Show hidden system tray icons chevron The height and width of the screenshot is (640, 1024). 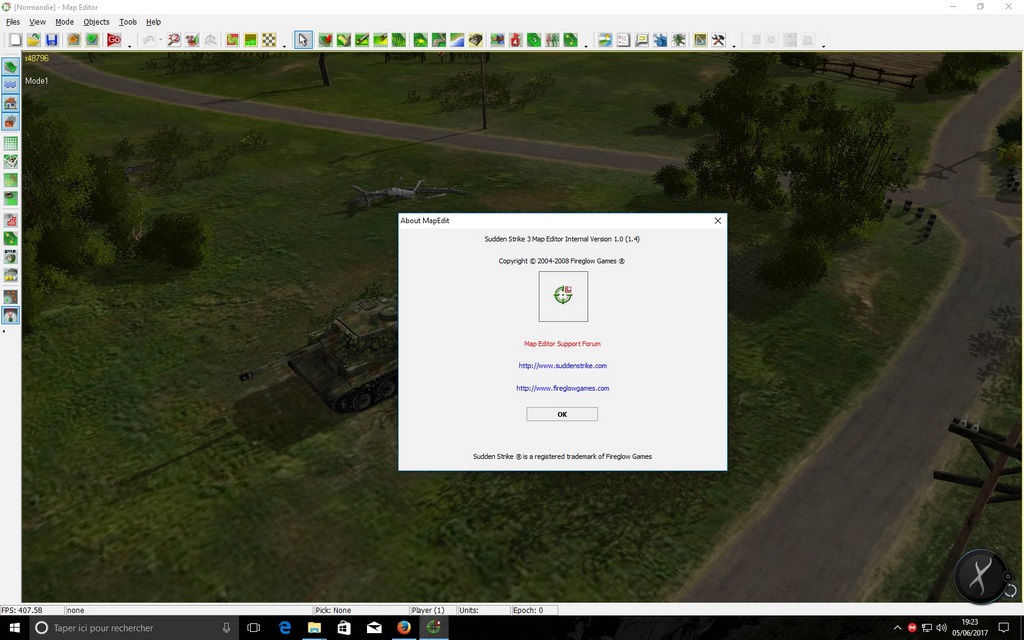click(x=897, y=628)
